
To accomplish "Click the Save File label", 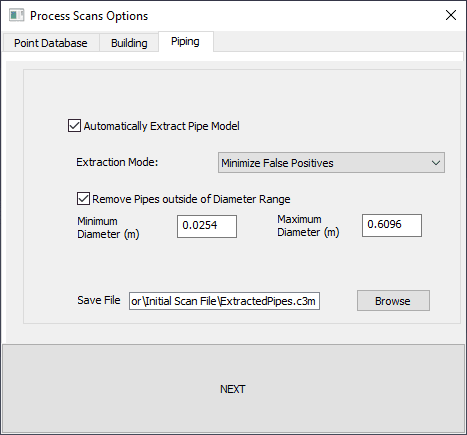I will pos(99,300).
